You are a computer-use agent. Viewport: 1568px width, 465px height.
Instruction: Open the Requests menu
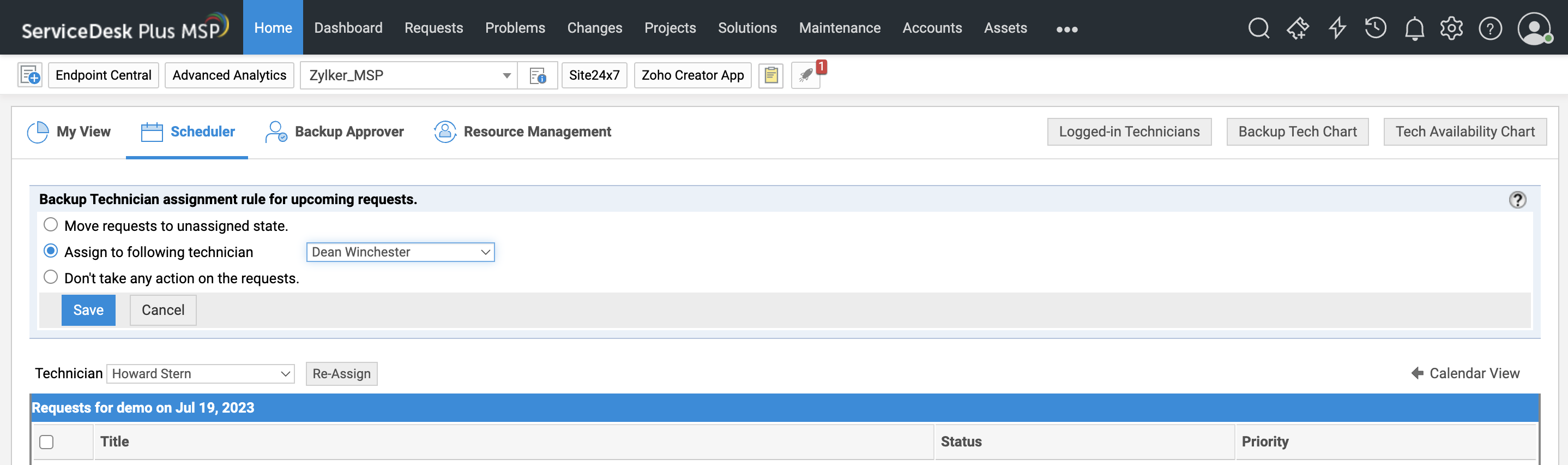(x=433, y=28)
